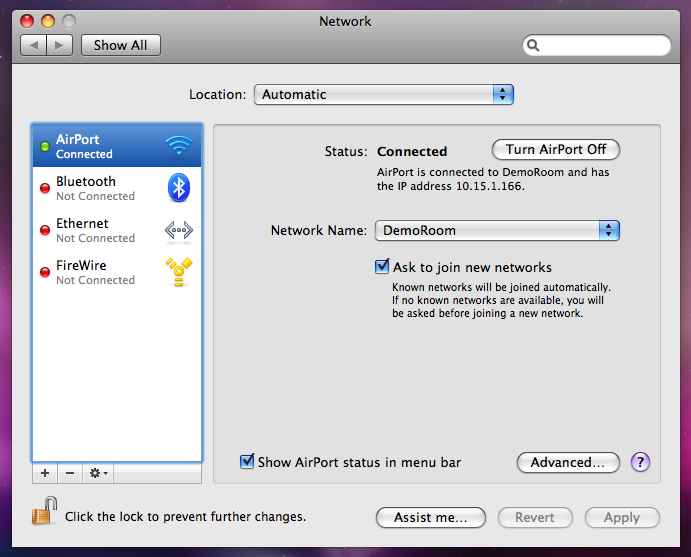Close the Network window
691x557 pixels.
point(27,21)
